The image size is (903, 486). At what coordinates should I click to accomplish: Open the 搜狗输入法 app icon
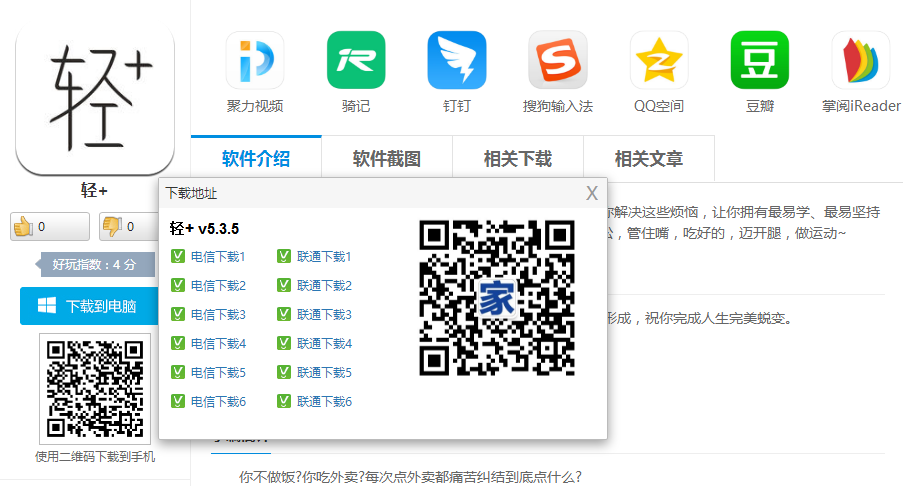click(x=557, y=60)
